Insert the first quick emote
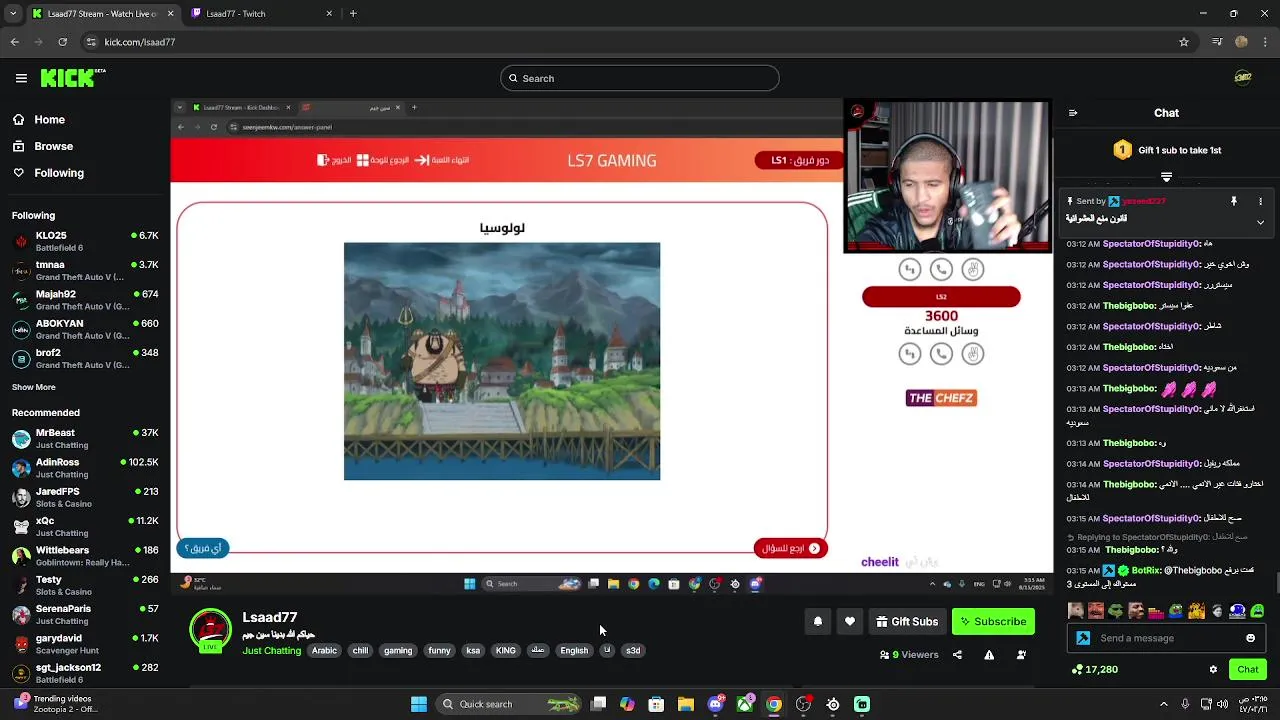The height and width of the screenshot is (720, 1280). [x=1075, y=610]
